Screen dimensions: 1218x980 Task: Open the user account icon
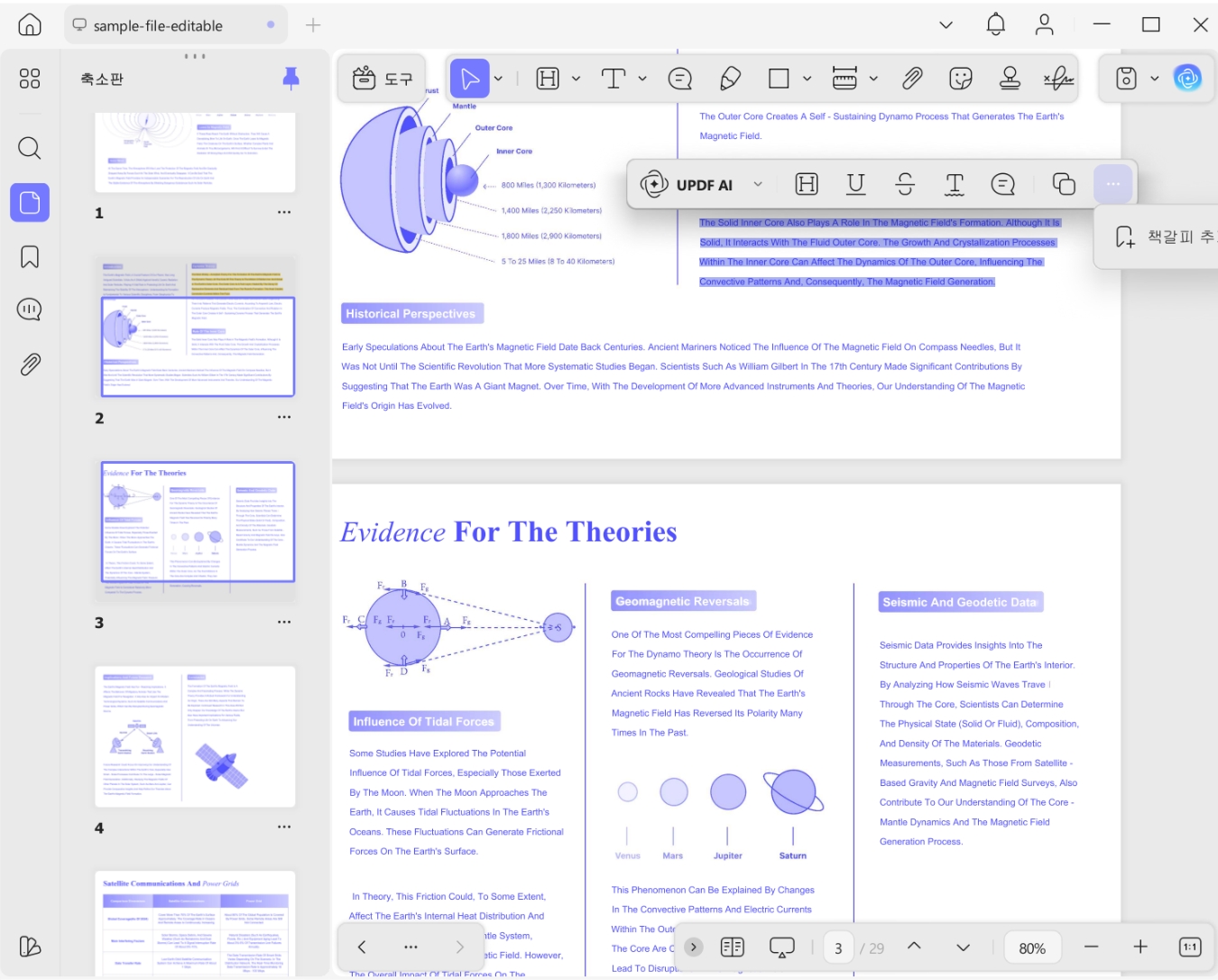(x=1044, y=24)
